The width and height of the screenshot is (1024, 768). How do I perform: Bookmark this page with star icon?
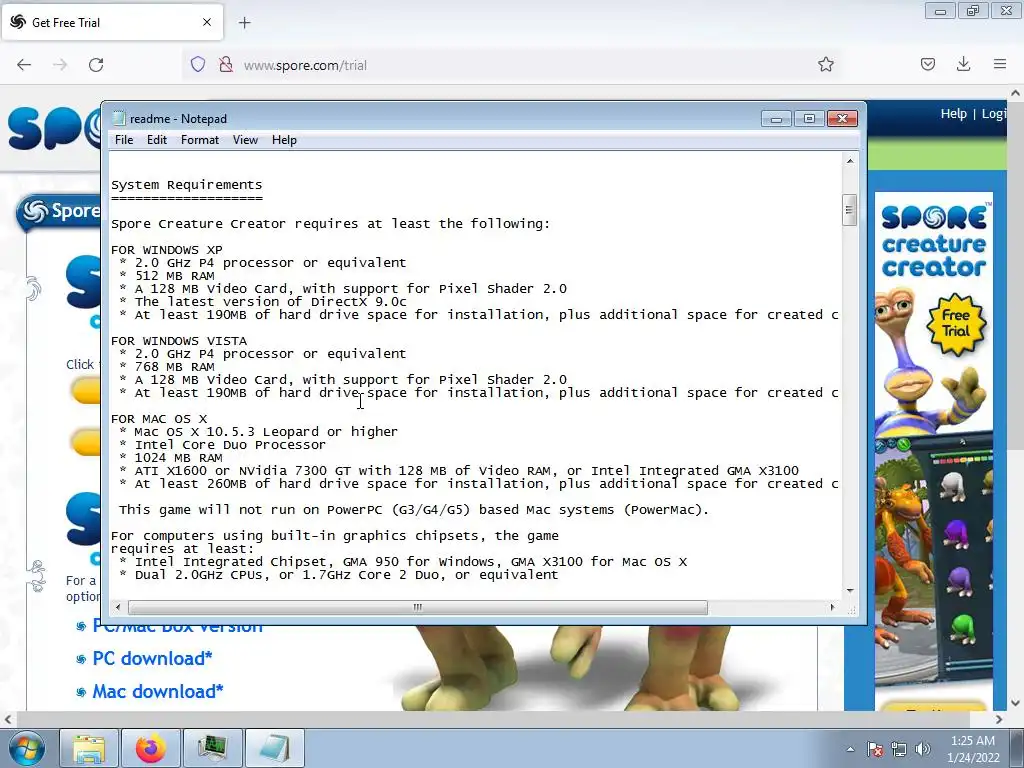[x=825, y=64]
